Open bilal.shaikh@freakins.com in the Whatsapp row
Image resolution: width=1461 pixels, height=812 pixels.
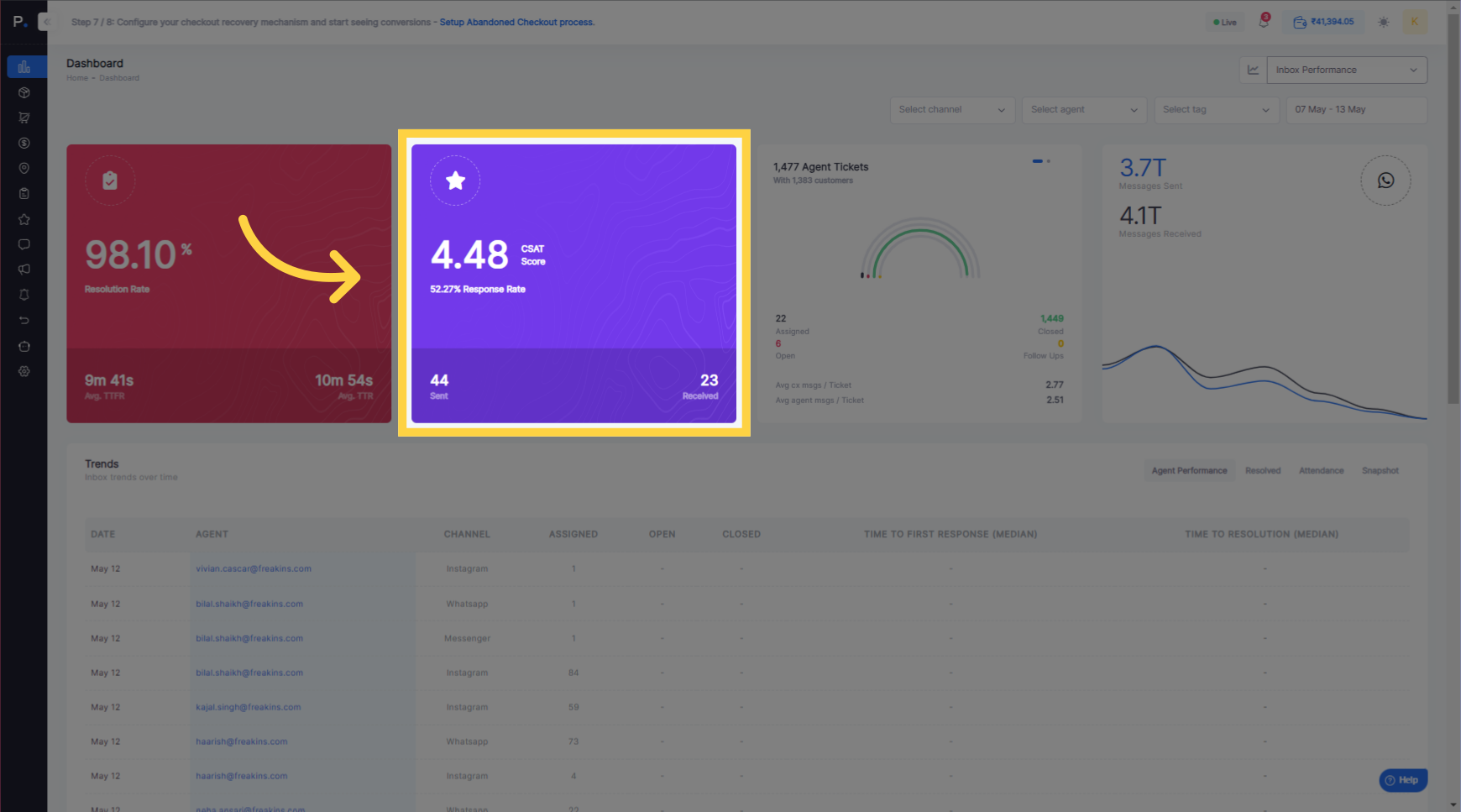(x=249, y=605)
